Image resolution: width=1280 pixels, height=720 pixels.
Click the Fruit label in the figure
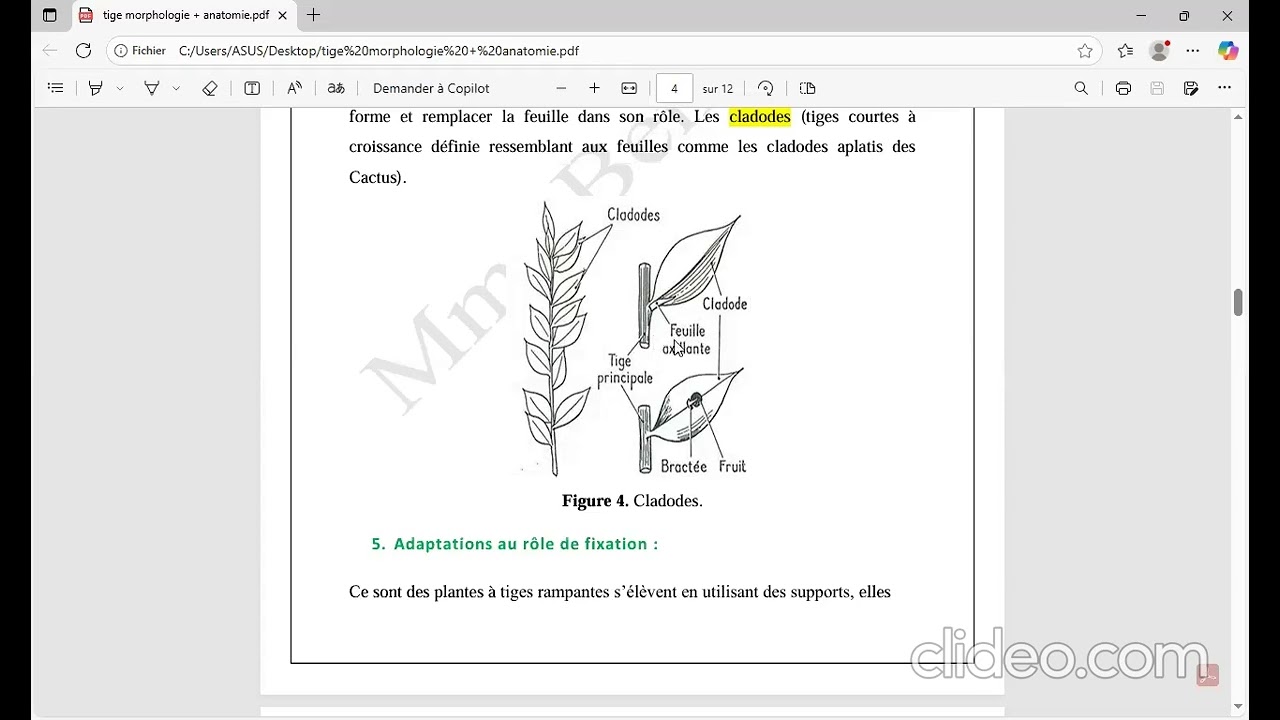tap(732, 466)
